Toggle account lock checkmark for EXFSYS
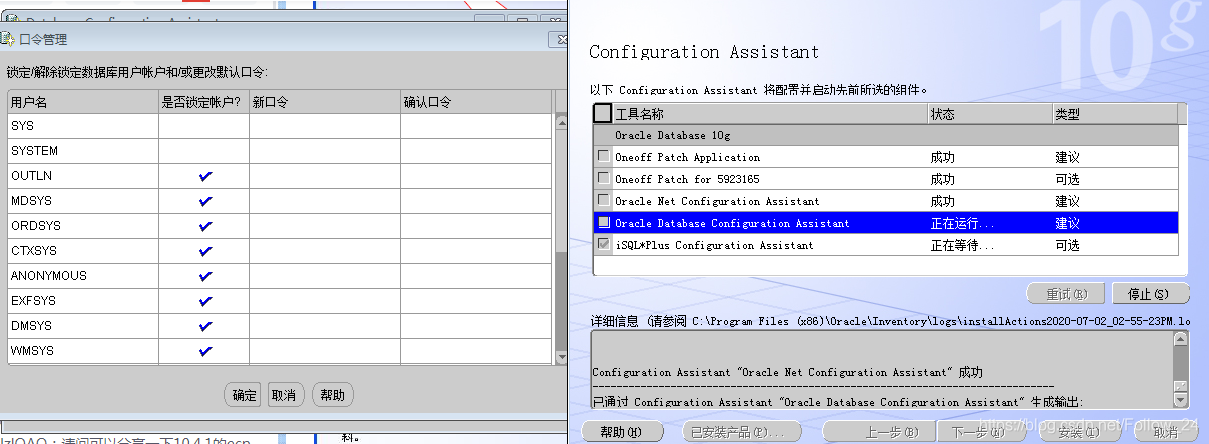Screen dimensions: 1209x444 tap(205, 301)
